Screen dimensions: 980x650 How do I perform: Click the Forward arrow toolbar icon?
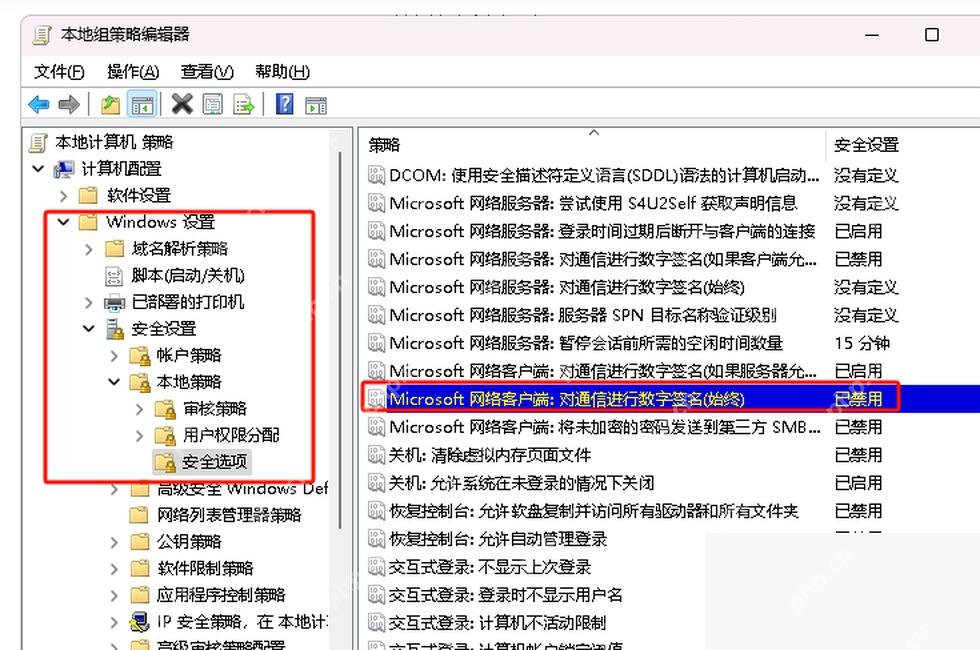69,104
